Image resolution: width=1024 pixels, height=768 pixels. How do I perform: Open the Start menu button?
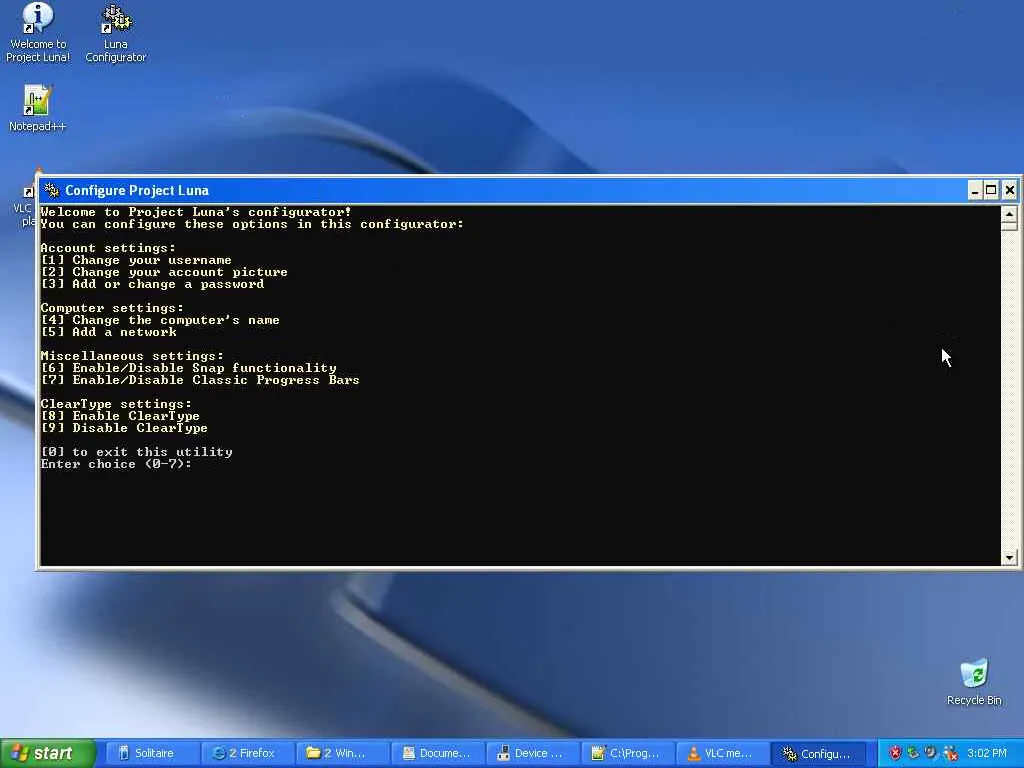tap(47, 753)
